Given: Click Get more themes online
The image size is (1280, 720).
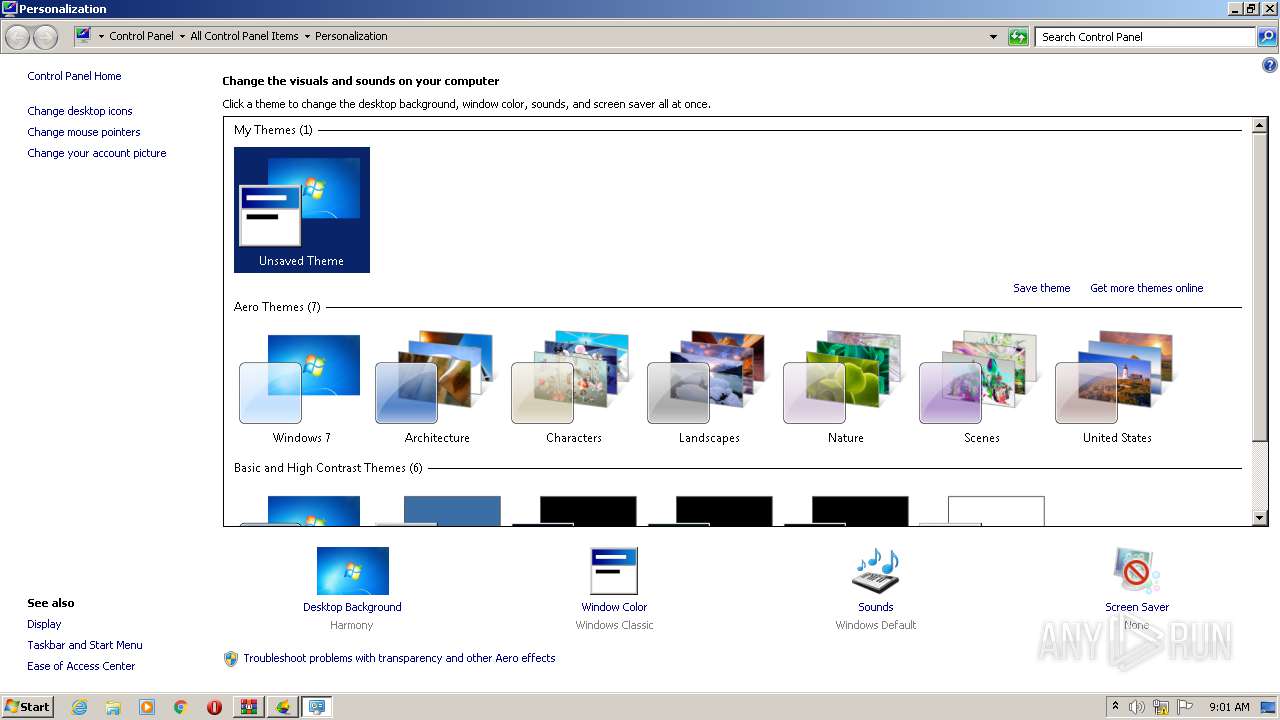Looking at the screenshot, I should (1146, 288).
